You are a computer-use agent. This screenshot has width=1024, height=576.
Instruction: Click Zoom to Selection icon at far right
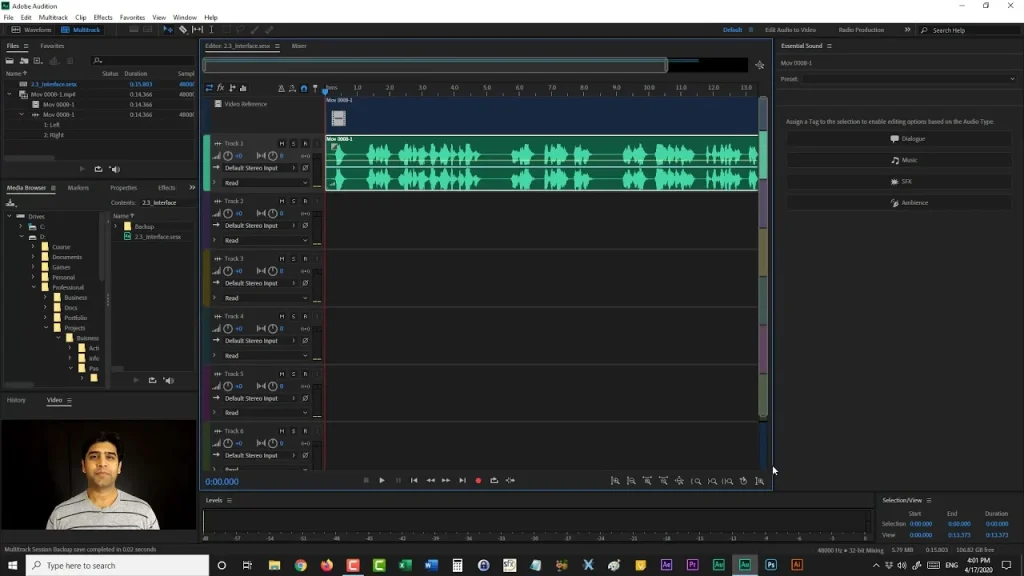[x=760, y=481]
